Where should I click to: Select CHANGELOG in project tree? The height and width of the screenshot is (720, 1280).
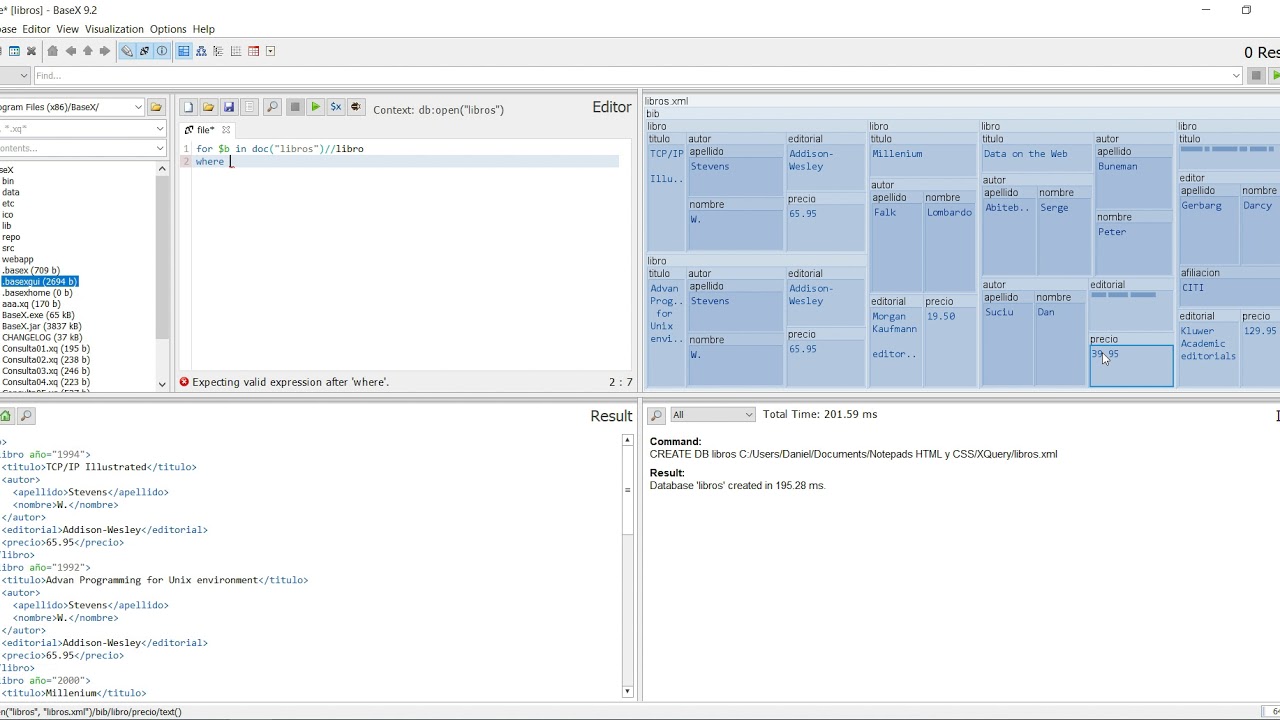coord(42,337)
